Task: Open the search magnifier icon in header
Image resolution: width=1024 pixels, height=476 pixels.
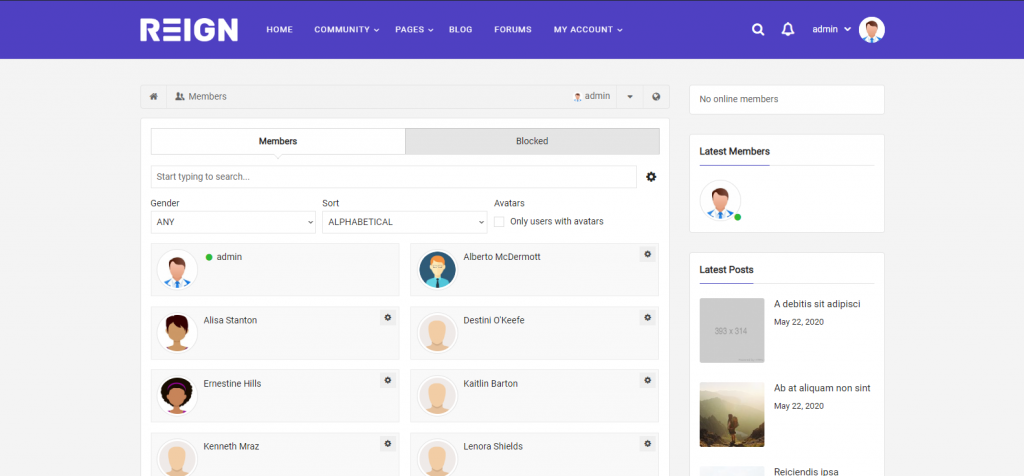Action: tap(758, 29)
